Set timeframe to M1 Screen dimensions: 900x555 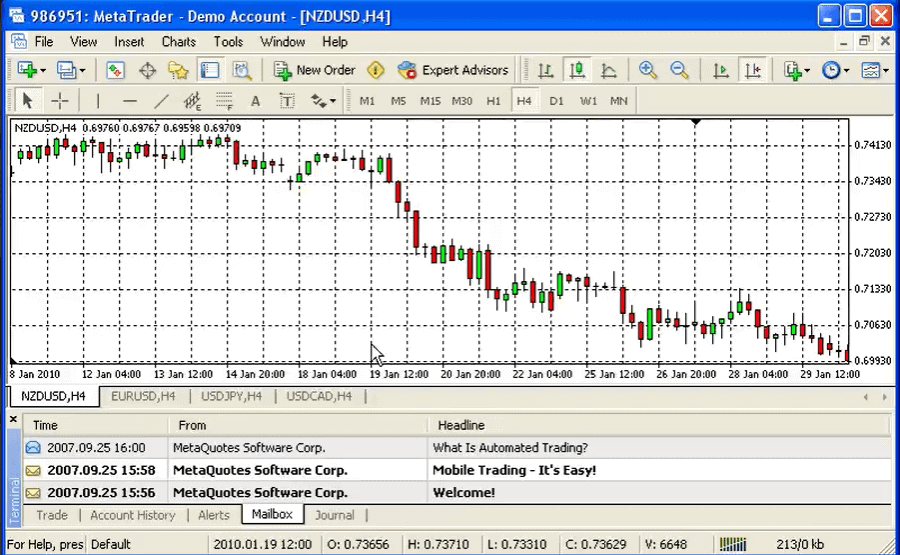coord(367,101)
